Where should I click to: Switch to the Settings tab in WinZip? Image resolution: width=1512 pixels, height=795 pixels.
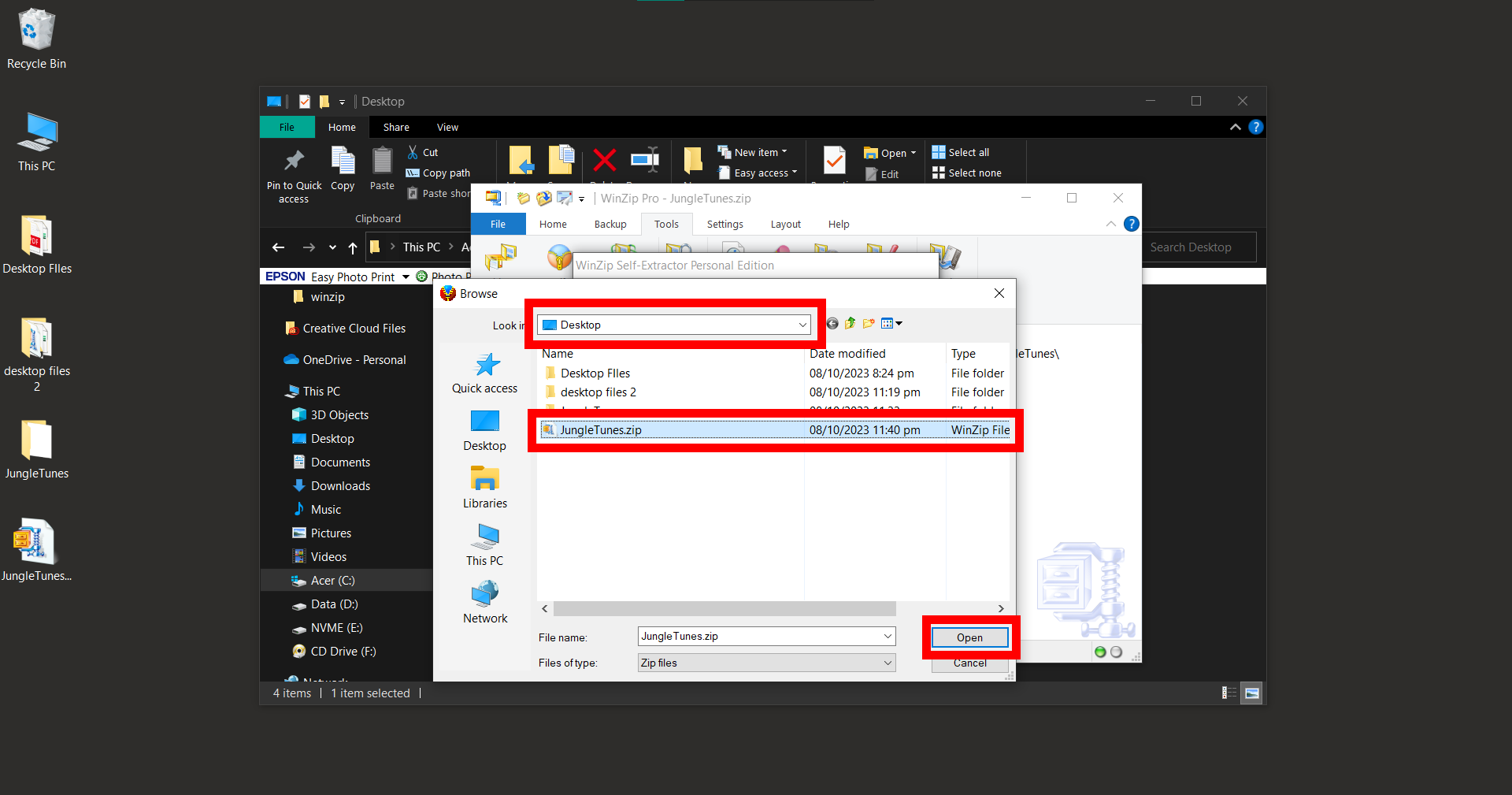[x=724, y=224]
